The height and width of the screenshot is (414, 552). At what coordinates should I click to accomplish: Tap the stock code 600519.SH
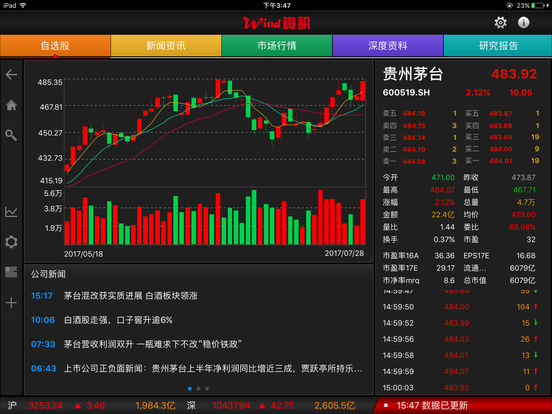(406, 93)
